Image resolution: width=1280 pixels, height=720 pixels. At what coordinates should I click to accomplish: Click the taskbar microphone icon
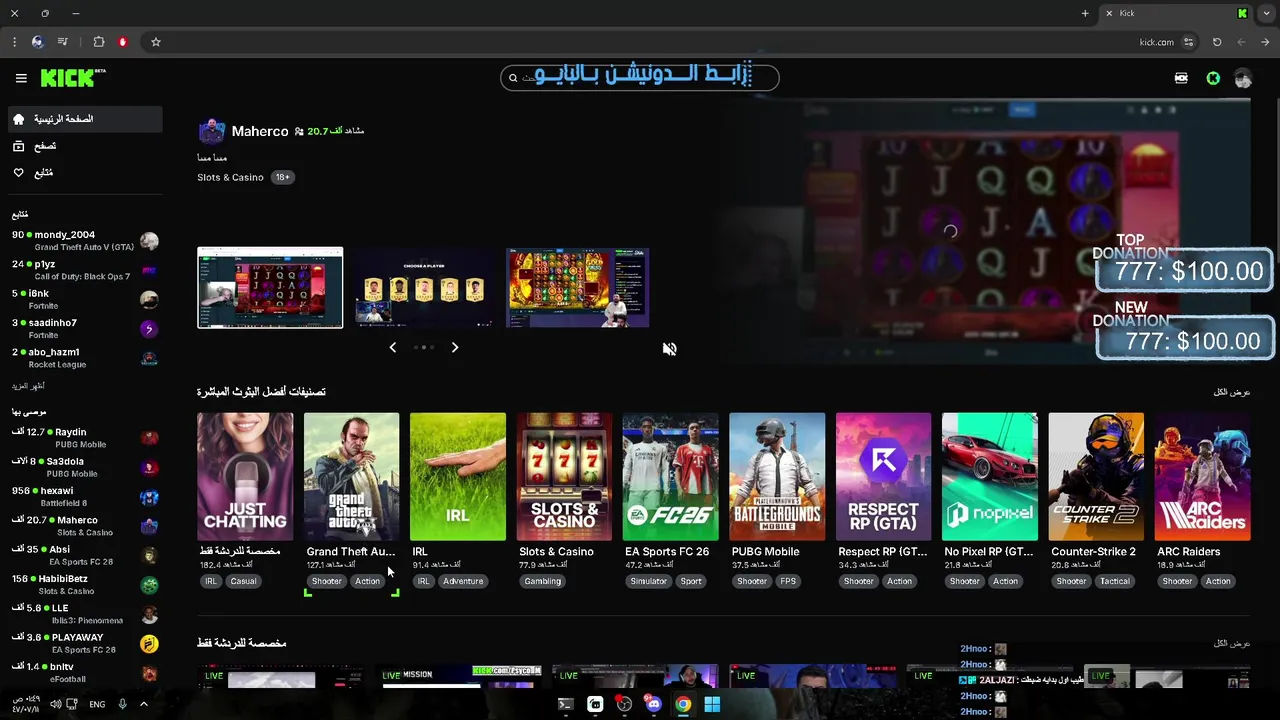(122, 704)
